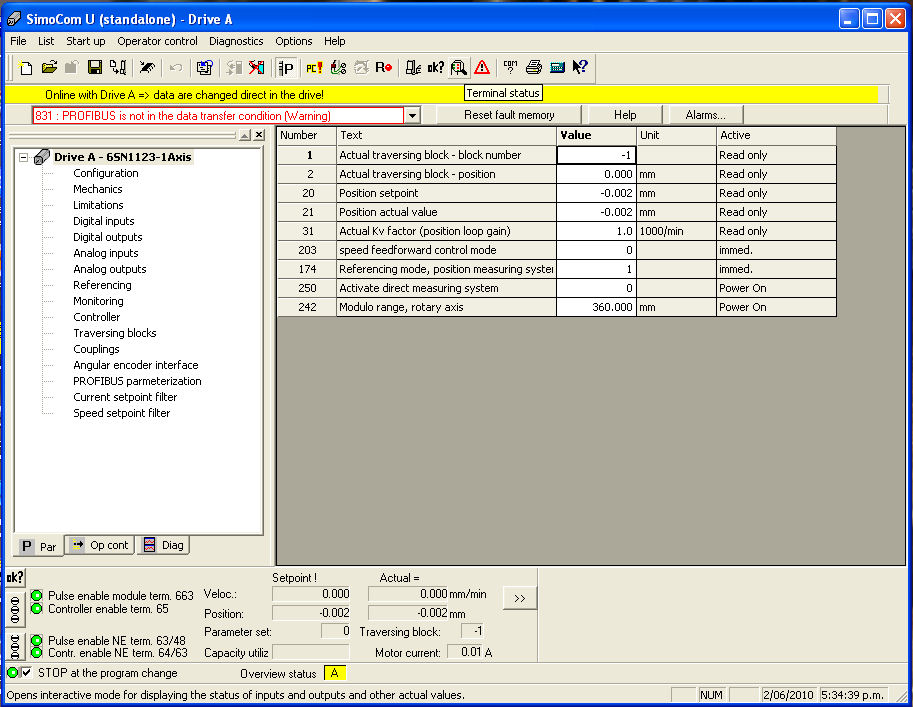Select Mechanics in the drive tree
The image size is (913, 707).
98,189
